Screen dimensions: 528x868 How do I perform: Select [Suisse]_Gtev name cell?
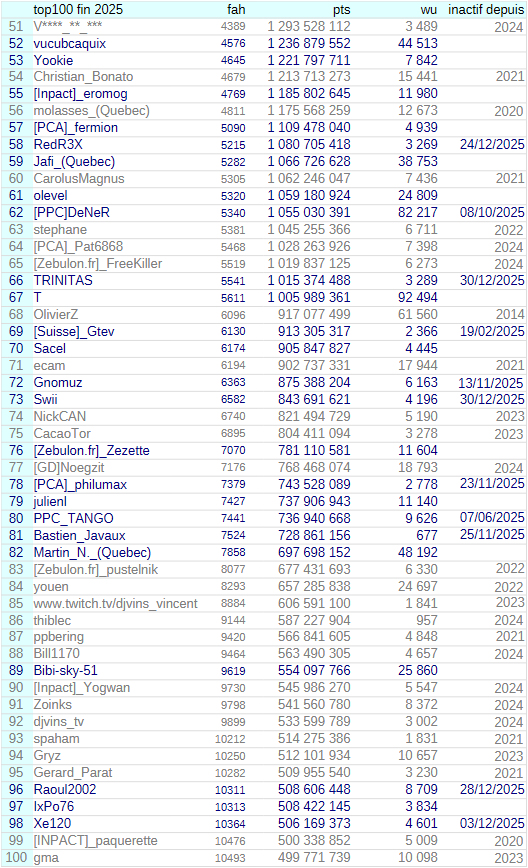(74, 332)
